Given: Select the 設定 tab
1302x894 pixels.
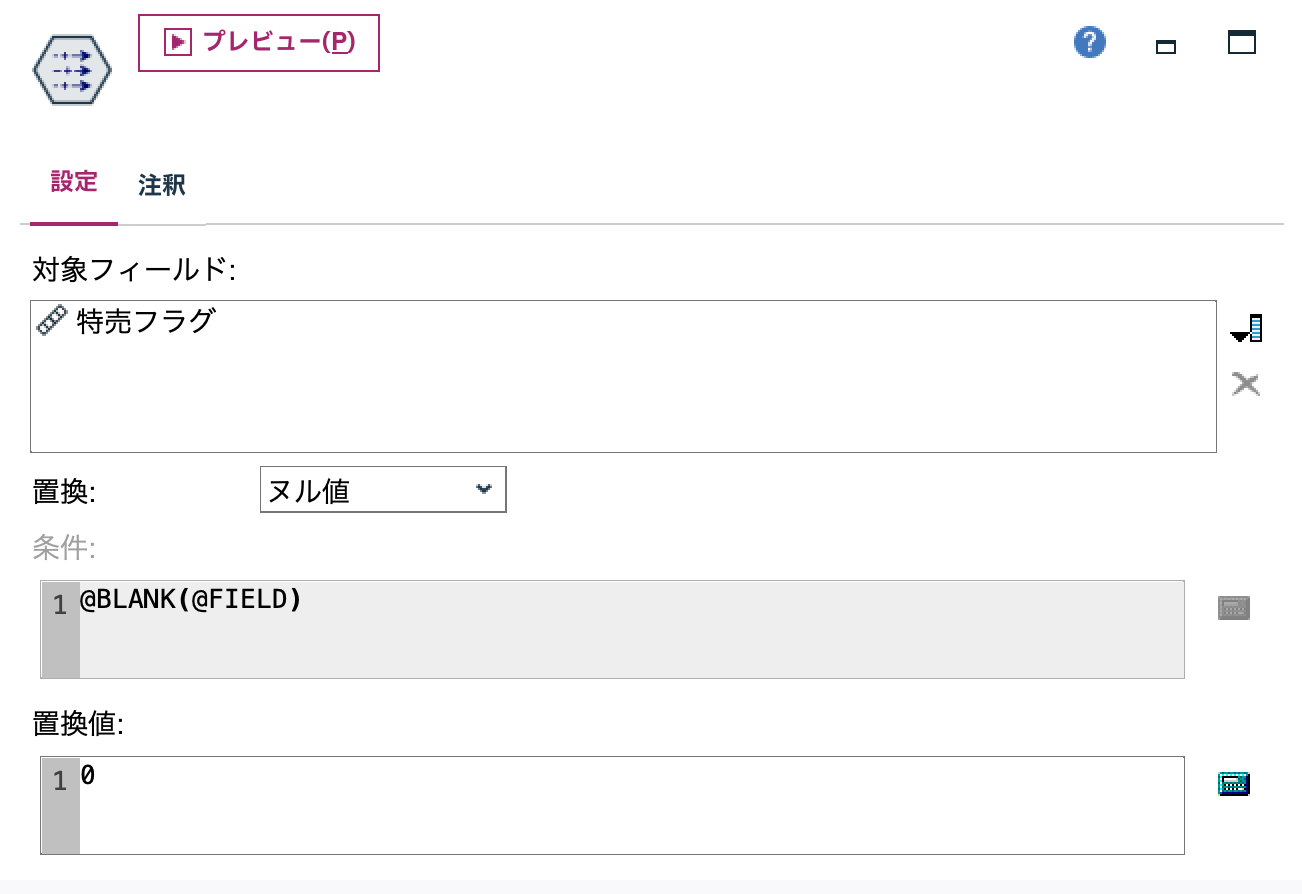Looking at the screenshot, I should pyautogui.click(x=73, y=182).
